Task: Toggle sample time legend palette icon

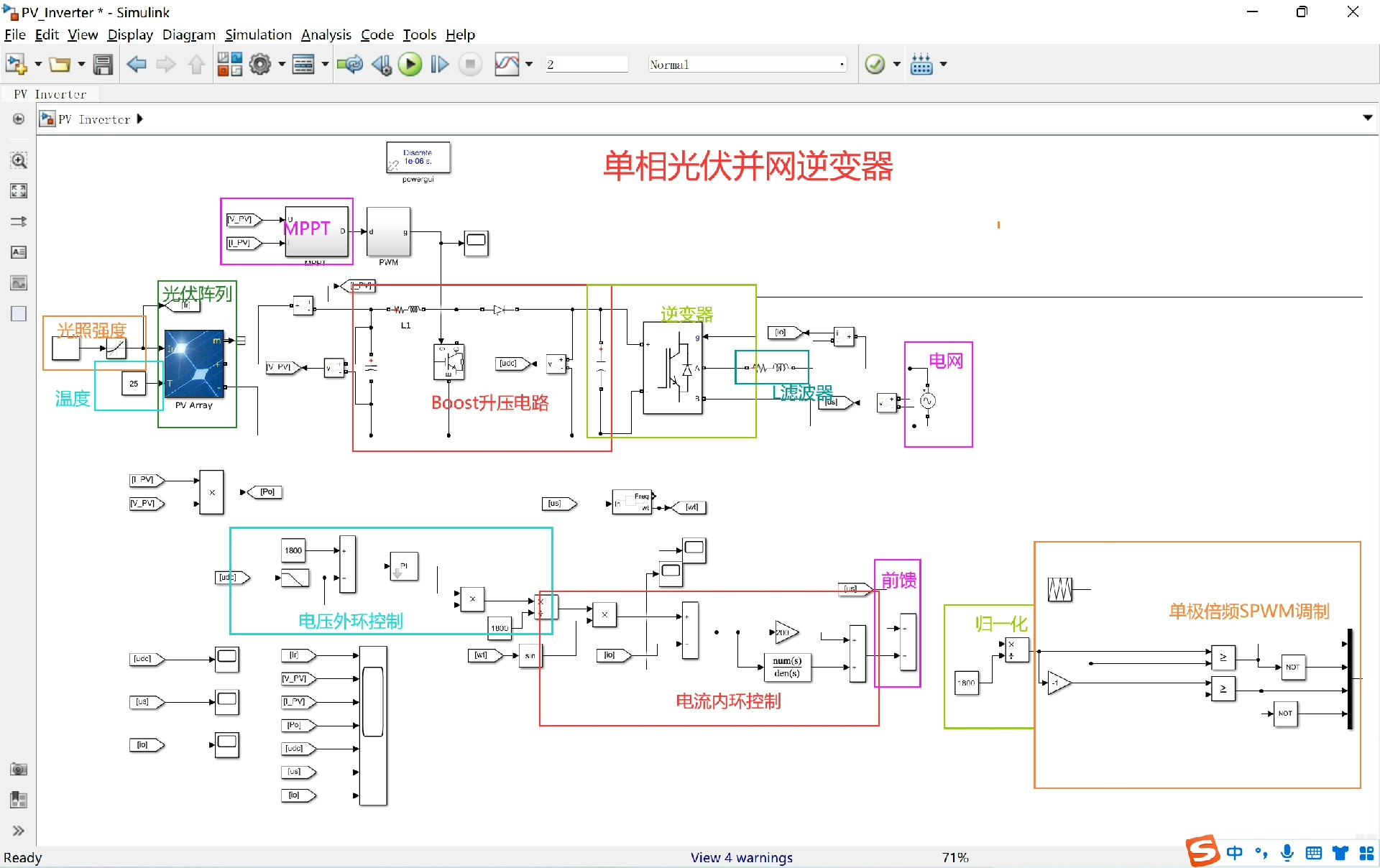Action: 19,222
